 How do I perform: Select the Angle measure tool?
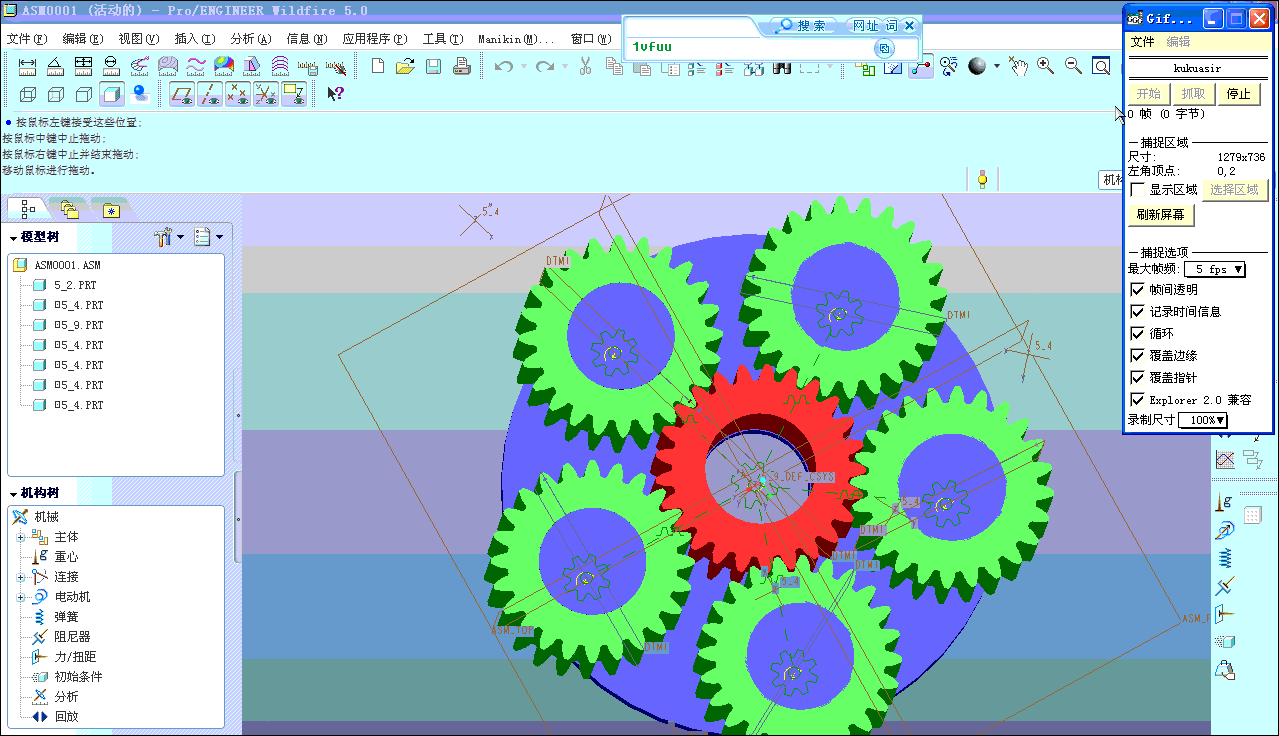(x=55, y=66)
